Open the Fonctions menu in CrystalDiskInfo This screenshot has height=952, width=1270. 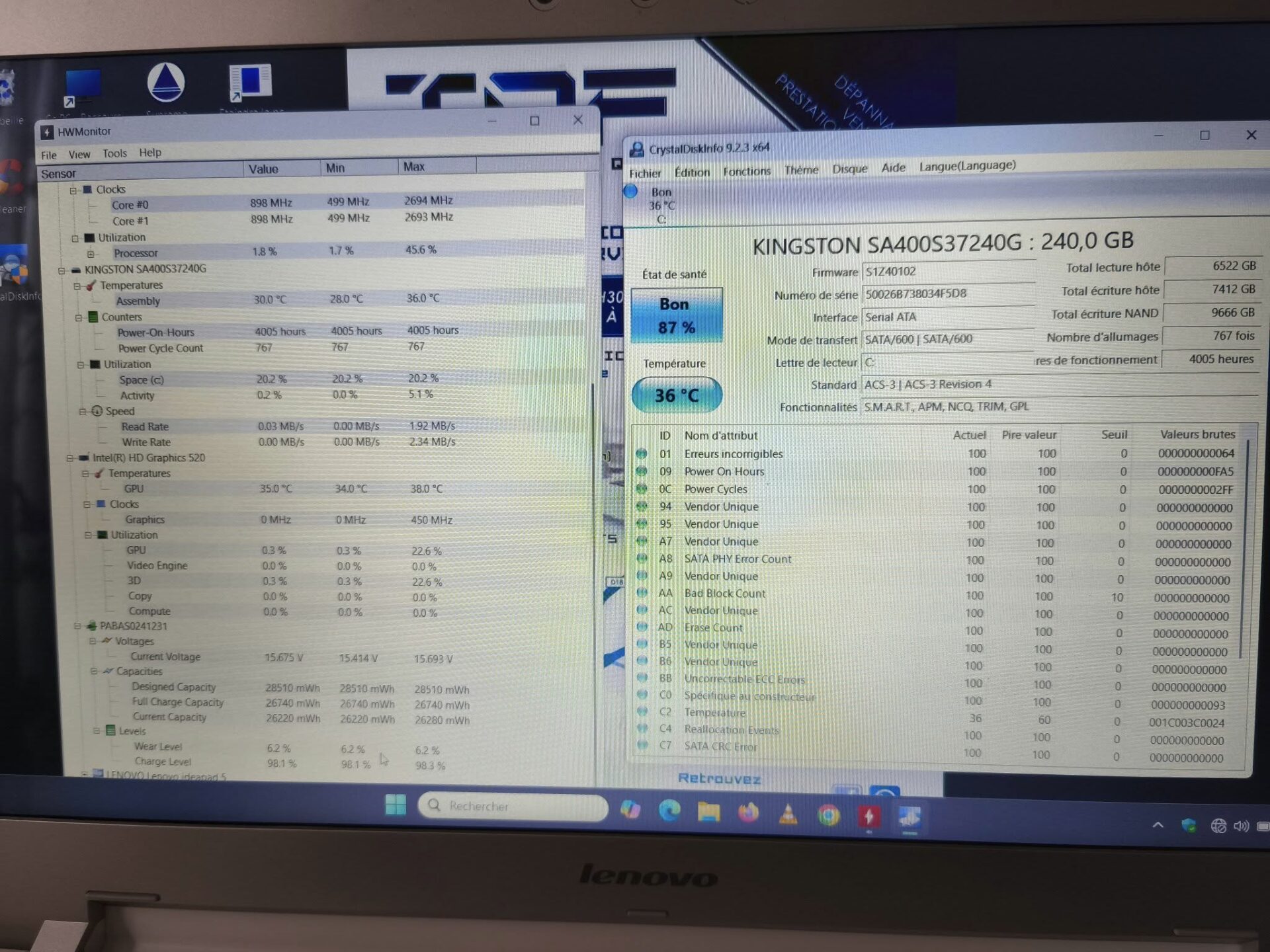point(747,171)
